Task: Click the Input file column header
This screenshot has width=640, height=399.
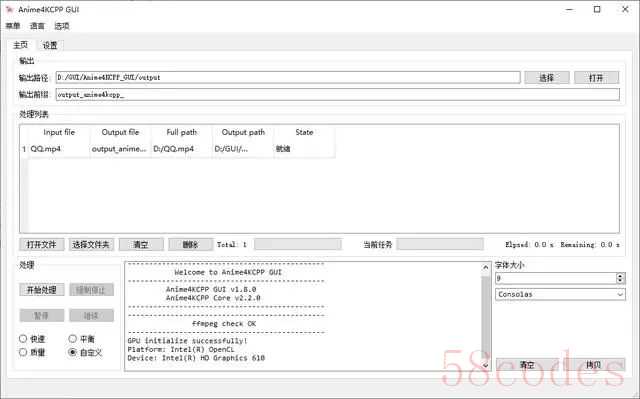Action: tap(59, 132)
